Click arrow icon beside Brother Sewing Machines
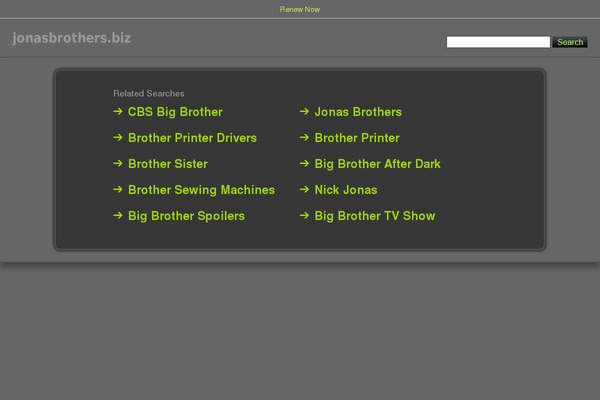The width and height of the screenshot is (600, 400). tap(118, 189)
